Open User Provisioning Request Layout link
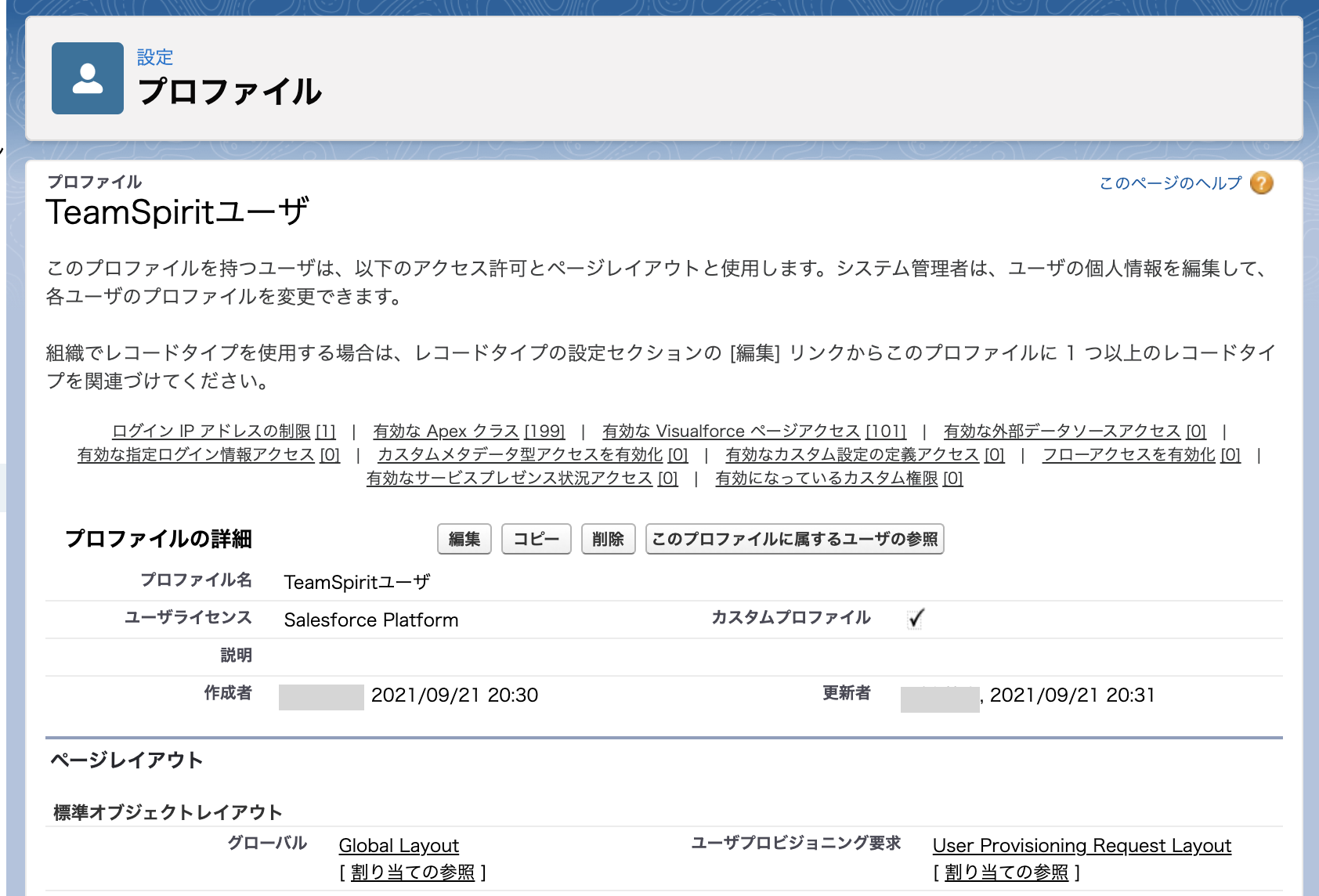 pos(1082,846)
